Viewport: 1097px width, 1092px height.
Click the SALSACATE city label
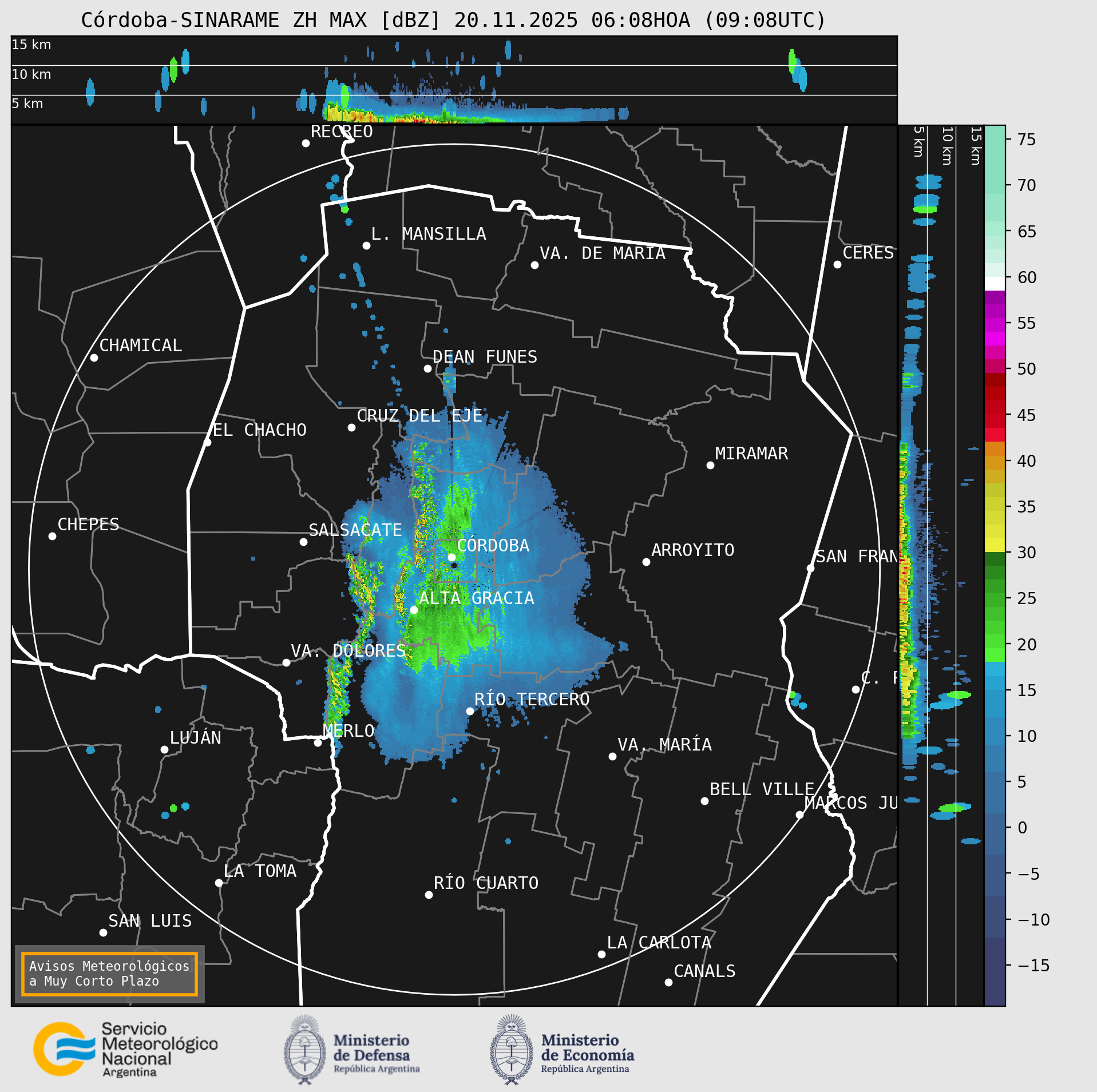point(355,530)
